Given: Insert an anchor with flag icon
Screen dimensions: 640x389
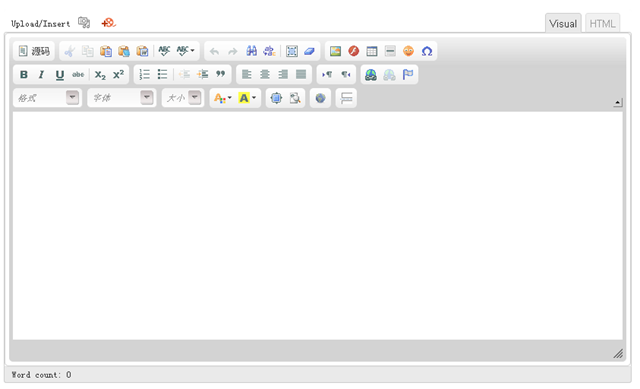Looking at the screenshot, I should (x=408, y=74).
